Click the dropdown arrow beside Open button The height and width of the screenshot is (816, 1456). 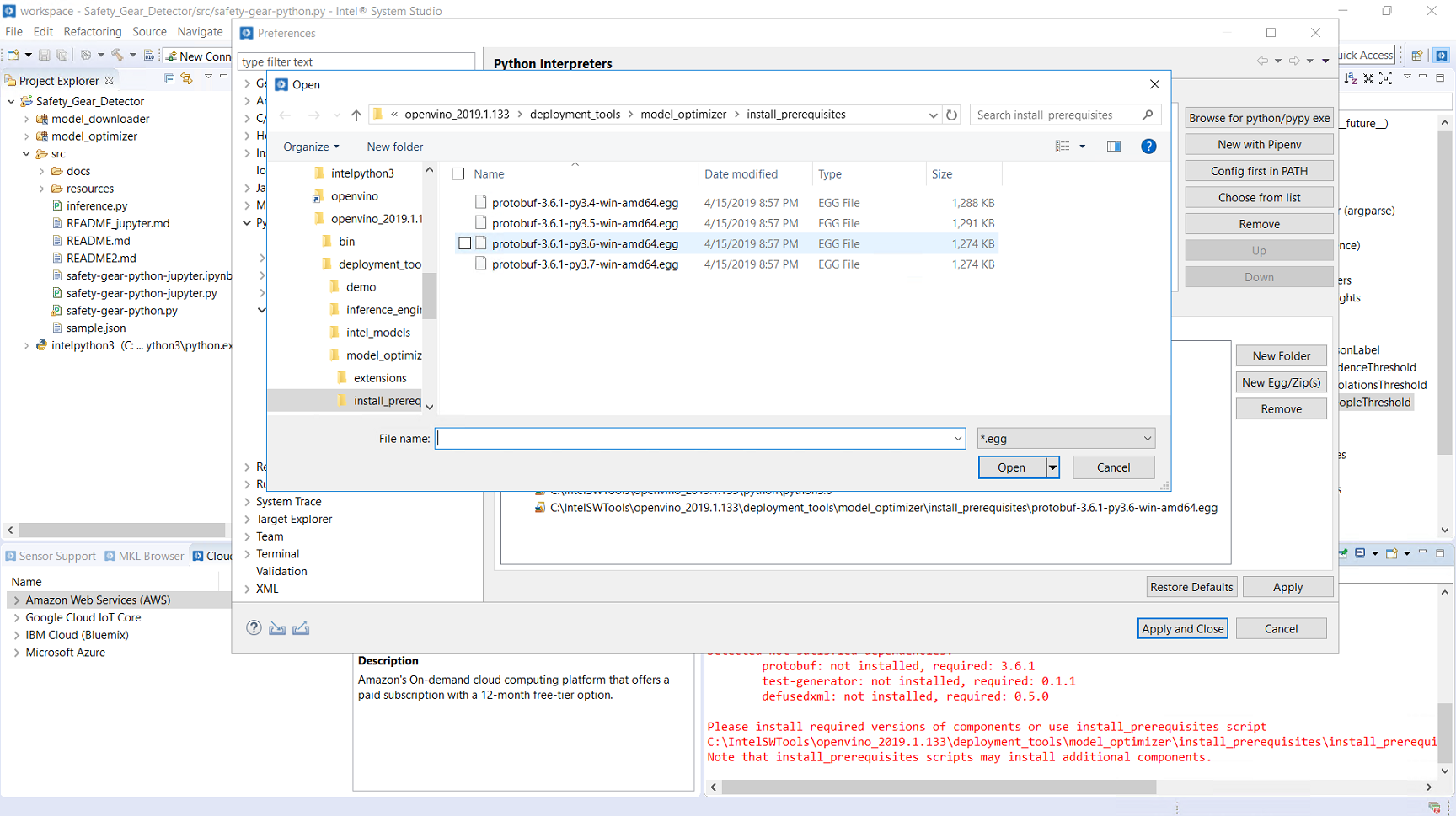point(1052,467)
